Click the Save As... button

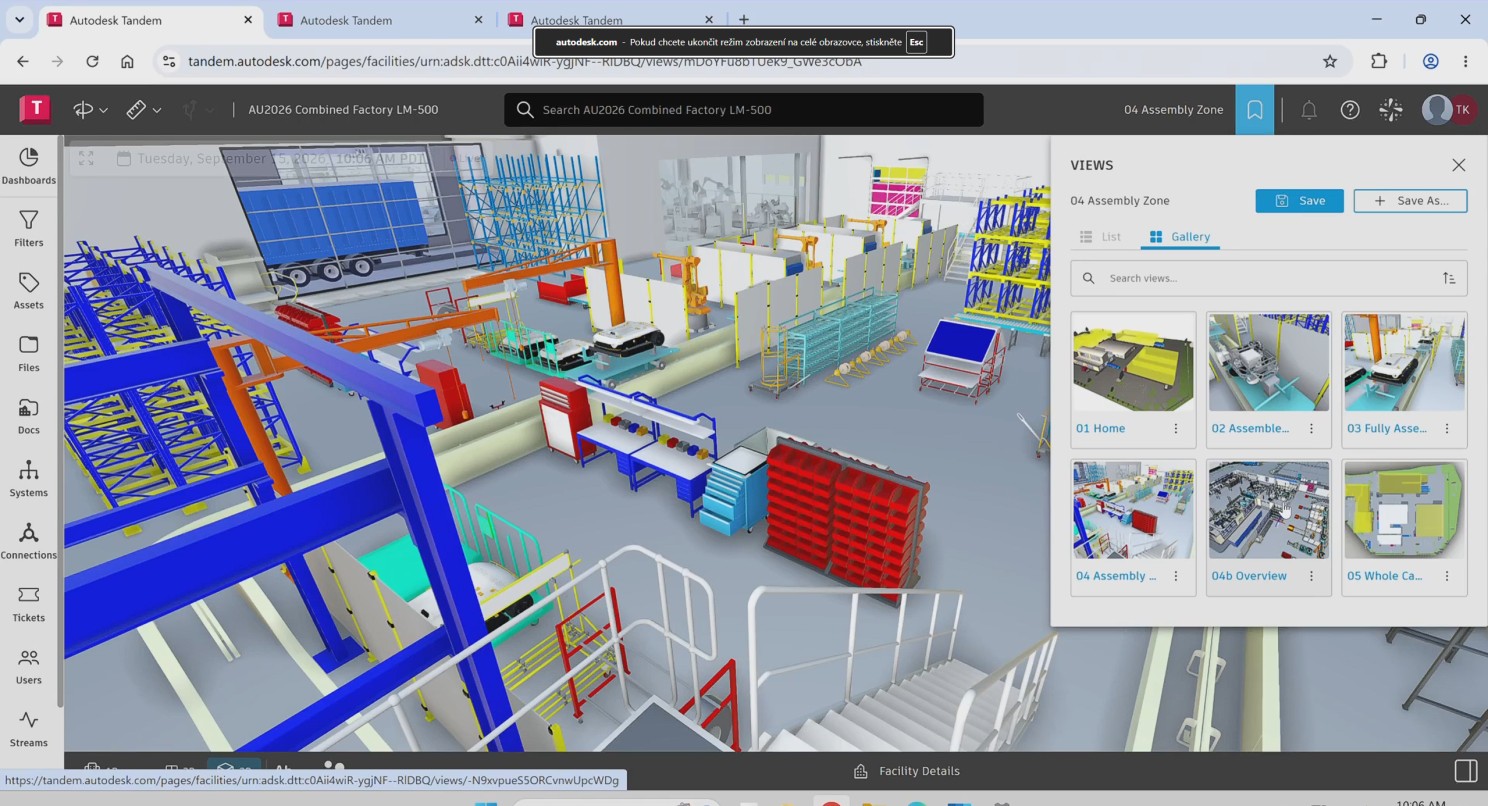pyautogui.click(x=1410, y=200)
